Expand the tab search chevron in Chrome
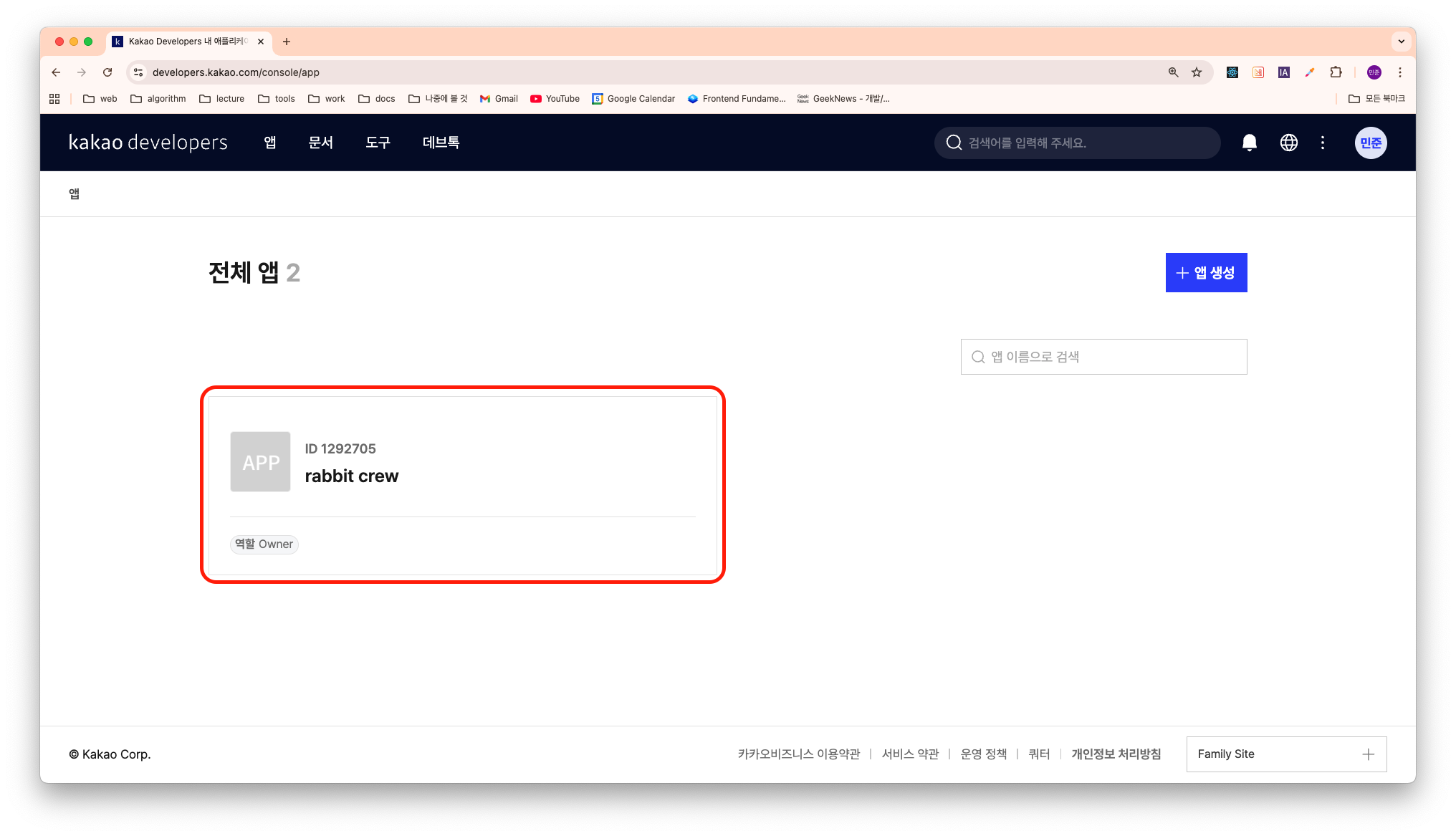The height and width of the screenshot is (836, 1456). point(1401,42)
